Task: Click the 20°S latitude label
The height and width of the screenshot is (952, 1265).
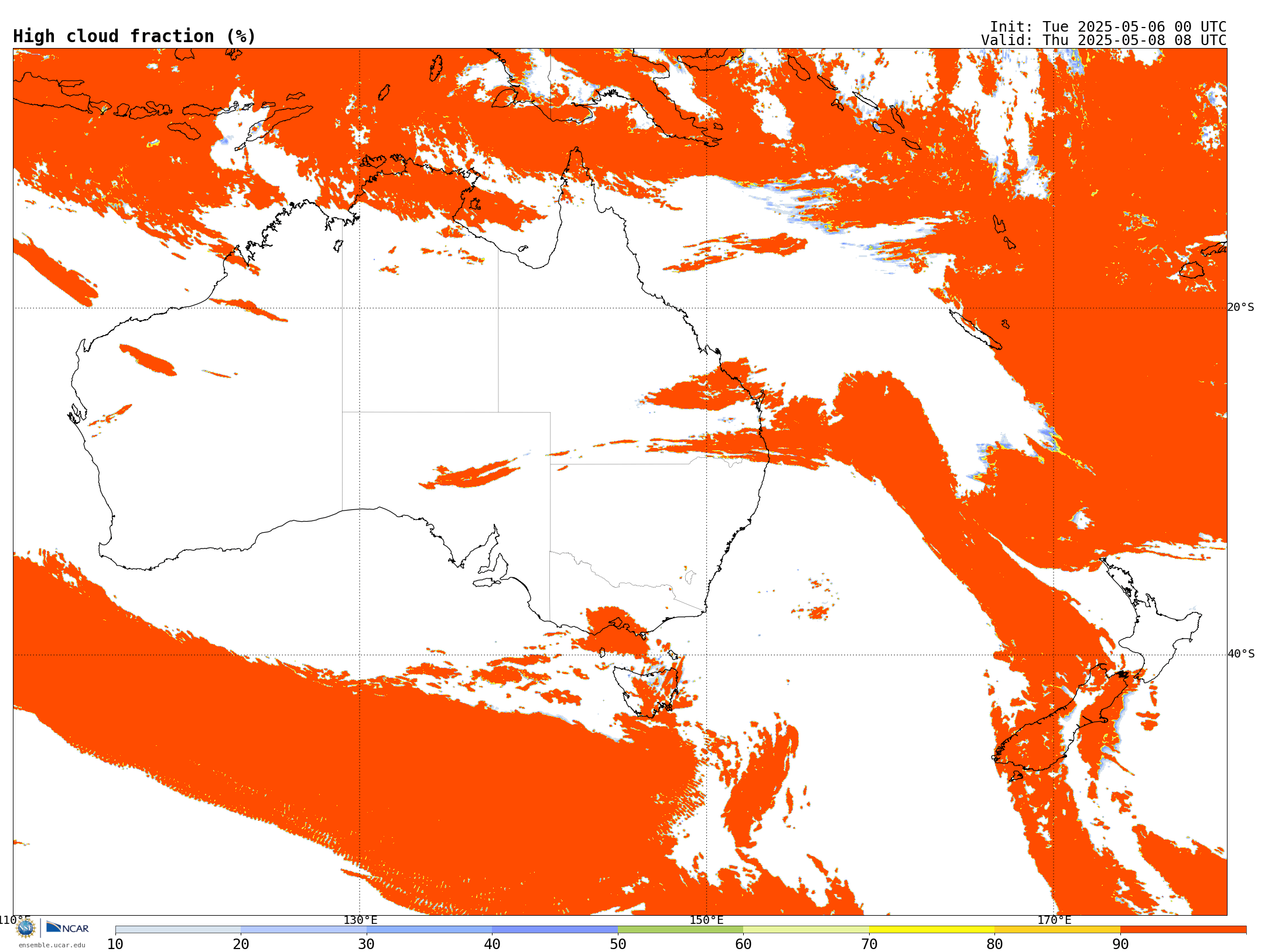Action: tap(1241, 307)
